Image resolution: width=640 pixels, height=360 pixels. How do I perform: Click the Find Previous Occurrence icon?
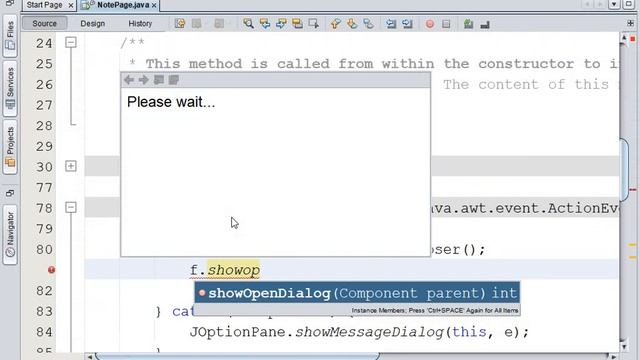point(264,24)
